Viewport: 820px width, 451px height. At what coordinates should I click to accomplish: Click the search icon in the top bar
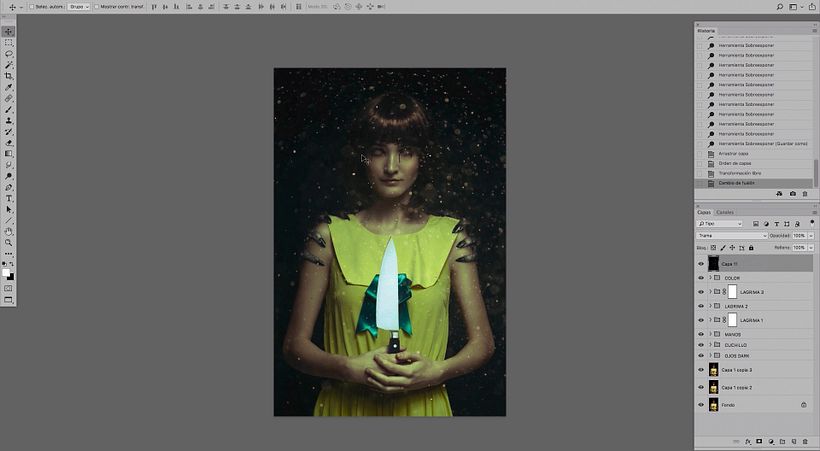780,7
